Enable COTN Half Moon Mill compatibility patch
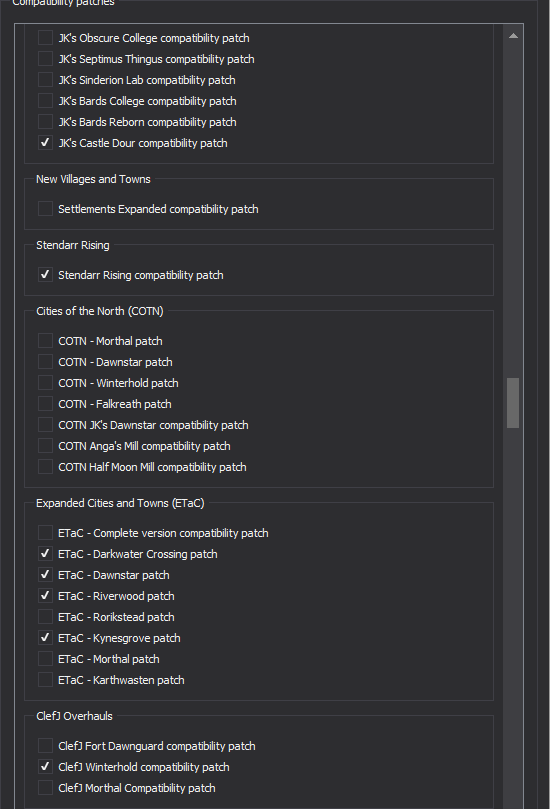This screenshot has height=809, width=550. (45, 467)
